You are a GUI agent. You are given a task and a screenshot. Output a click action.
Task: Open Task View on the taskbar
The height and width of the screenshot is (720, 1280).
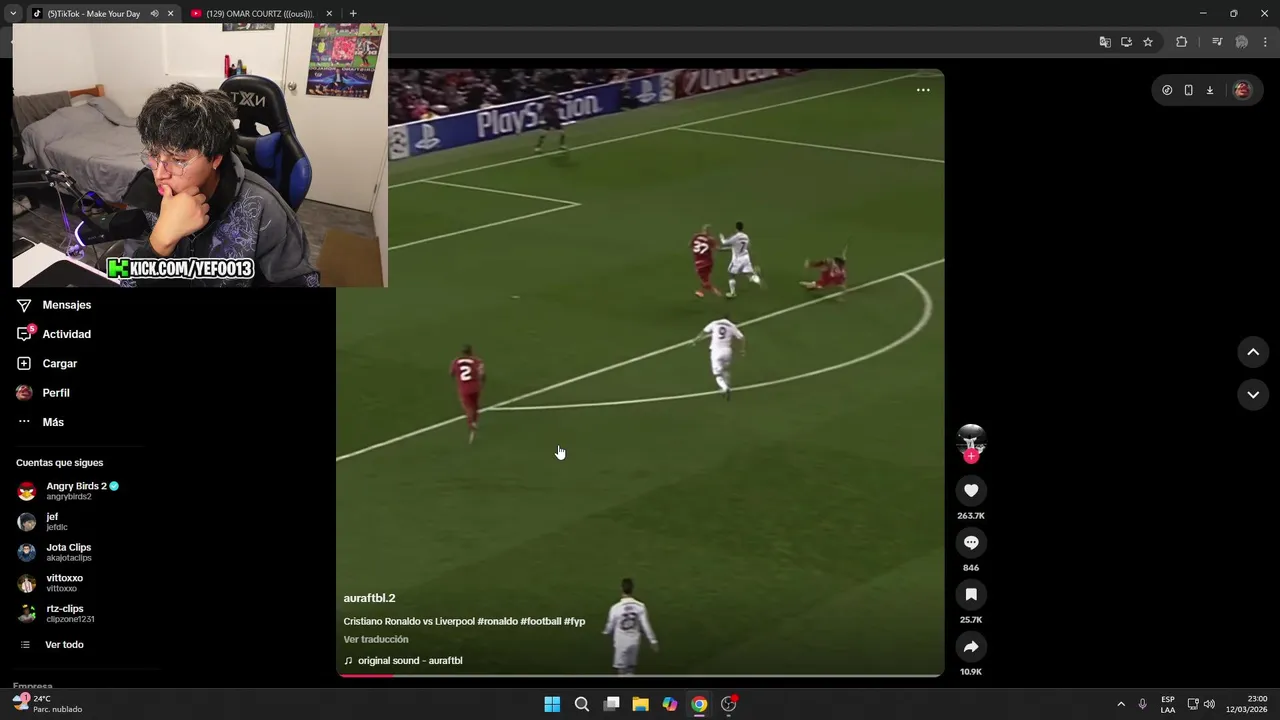coord(611,704)
